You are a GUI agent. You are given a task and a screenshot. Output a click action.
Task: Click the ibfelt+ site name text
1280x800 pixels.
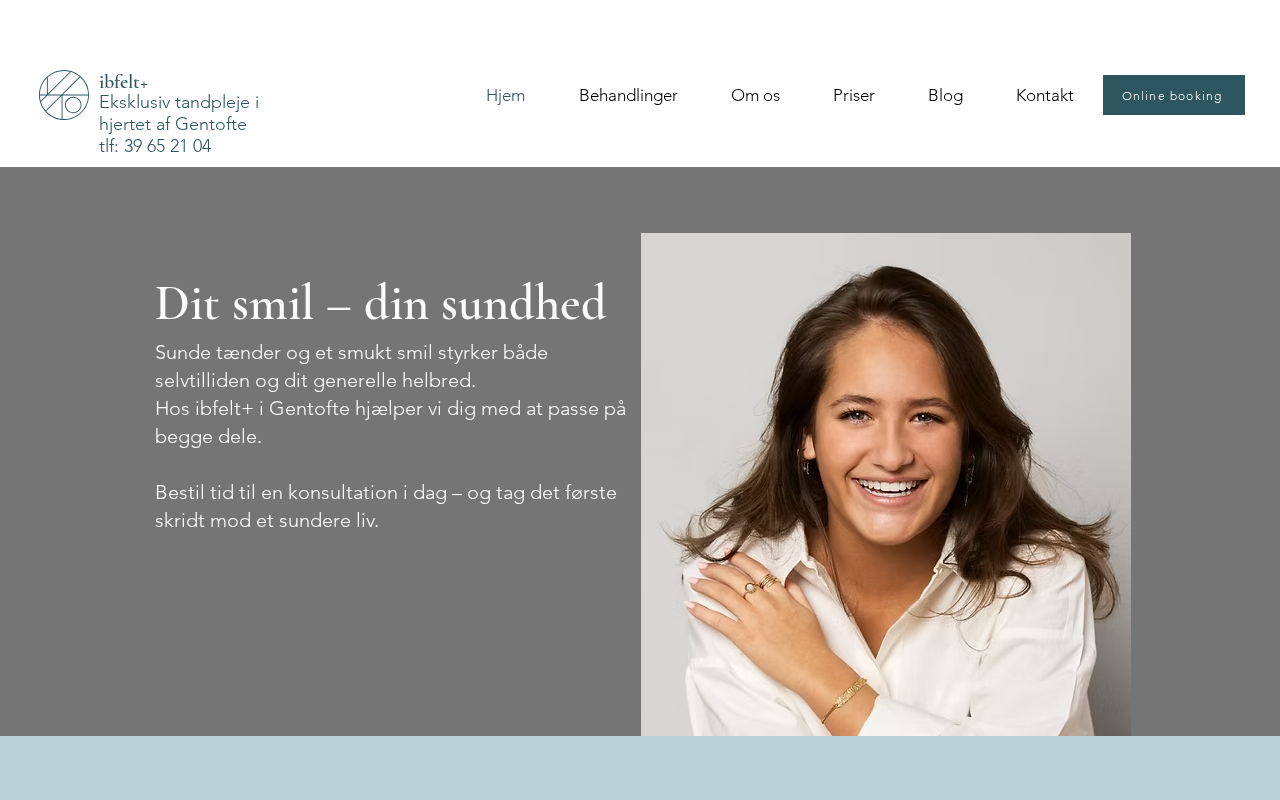(x=123, y=82)
